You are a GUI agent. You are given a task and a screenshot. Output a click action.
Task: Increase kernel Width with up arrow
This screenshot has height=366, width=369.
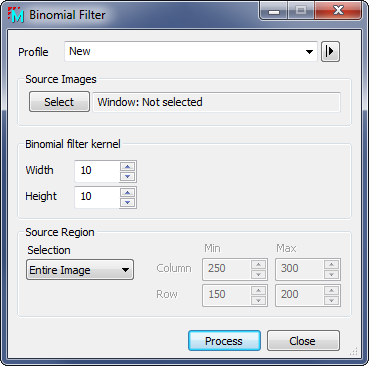pos(127,167)
